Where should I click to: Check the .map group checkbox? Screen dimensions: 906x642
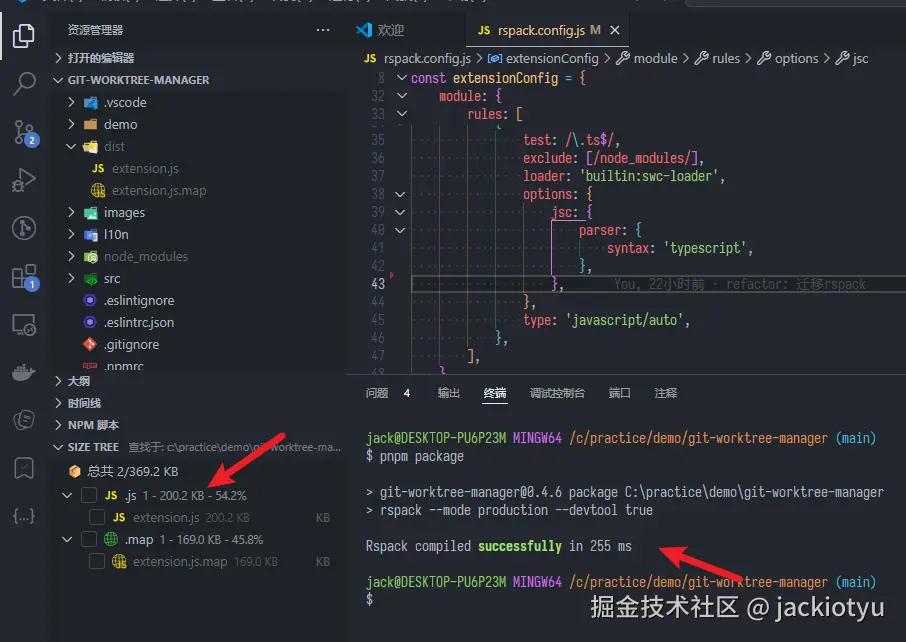click(89, 539)
